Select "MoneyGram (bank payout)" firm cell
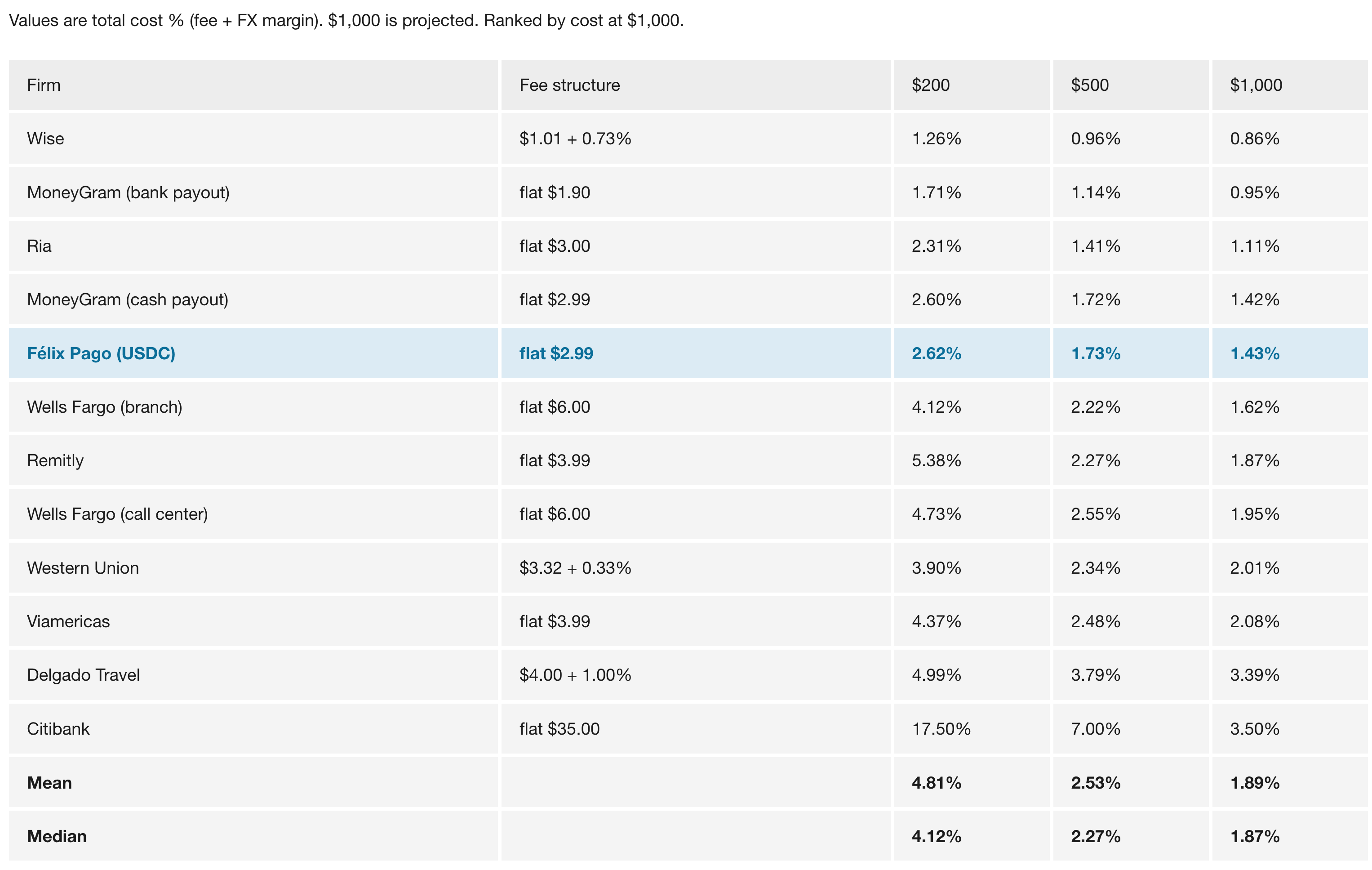Image resolution: width=1372 pixels, height=870 pixels. click(x=253, y=192)
